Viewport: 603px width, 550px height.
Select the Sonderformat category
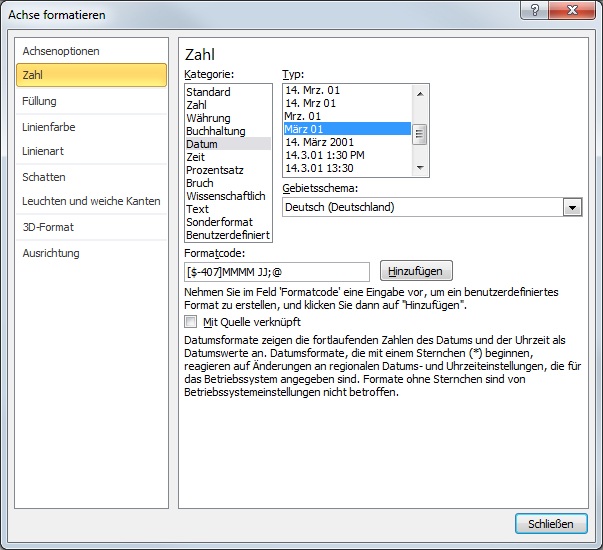click(x=228, y=222)
